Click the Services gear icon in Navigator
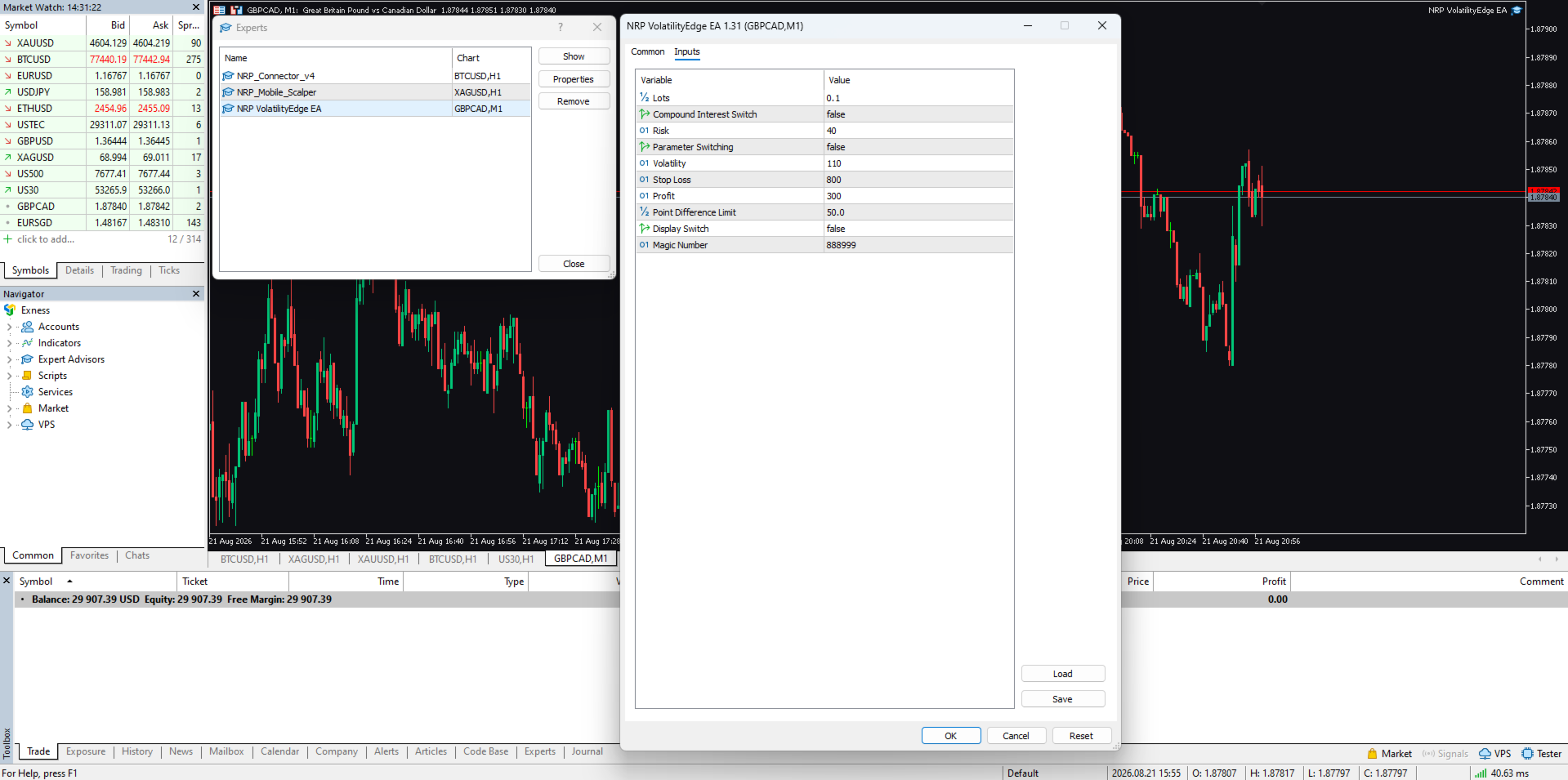1568x780 pixels. (x=27, y=392)
